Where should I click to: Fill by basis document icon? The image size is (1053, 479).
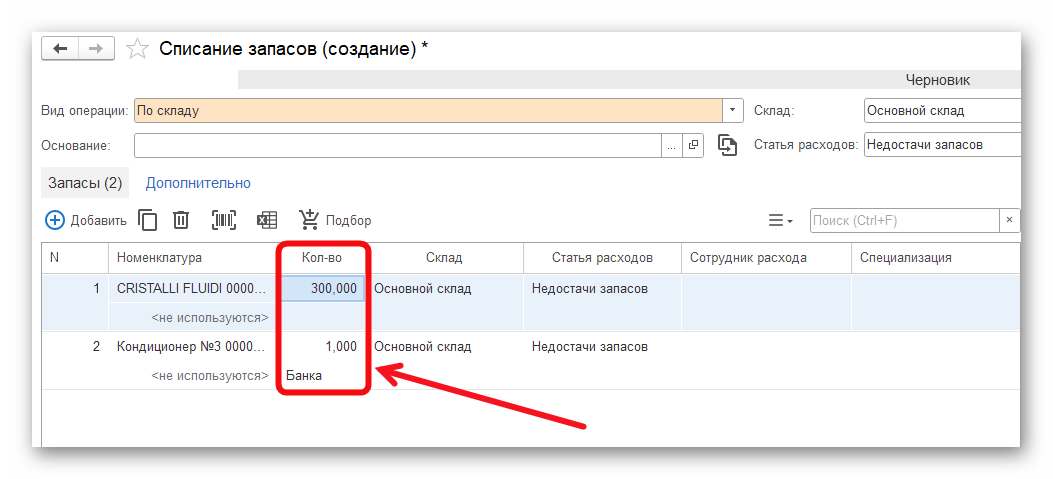[x=728, y=145]
